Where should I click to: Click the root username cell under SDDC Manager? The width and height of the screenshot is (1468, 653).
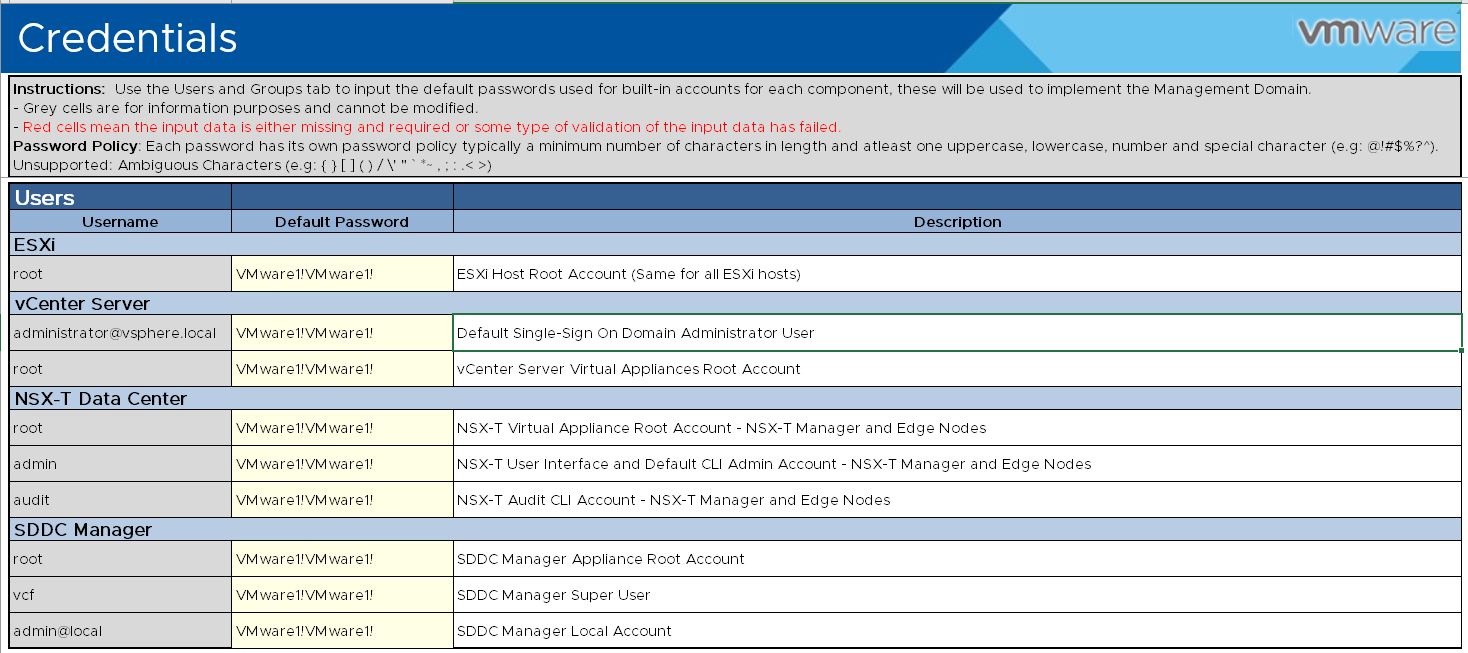coord(120,559)
